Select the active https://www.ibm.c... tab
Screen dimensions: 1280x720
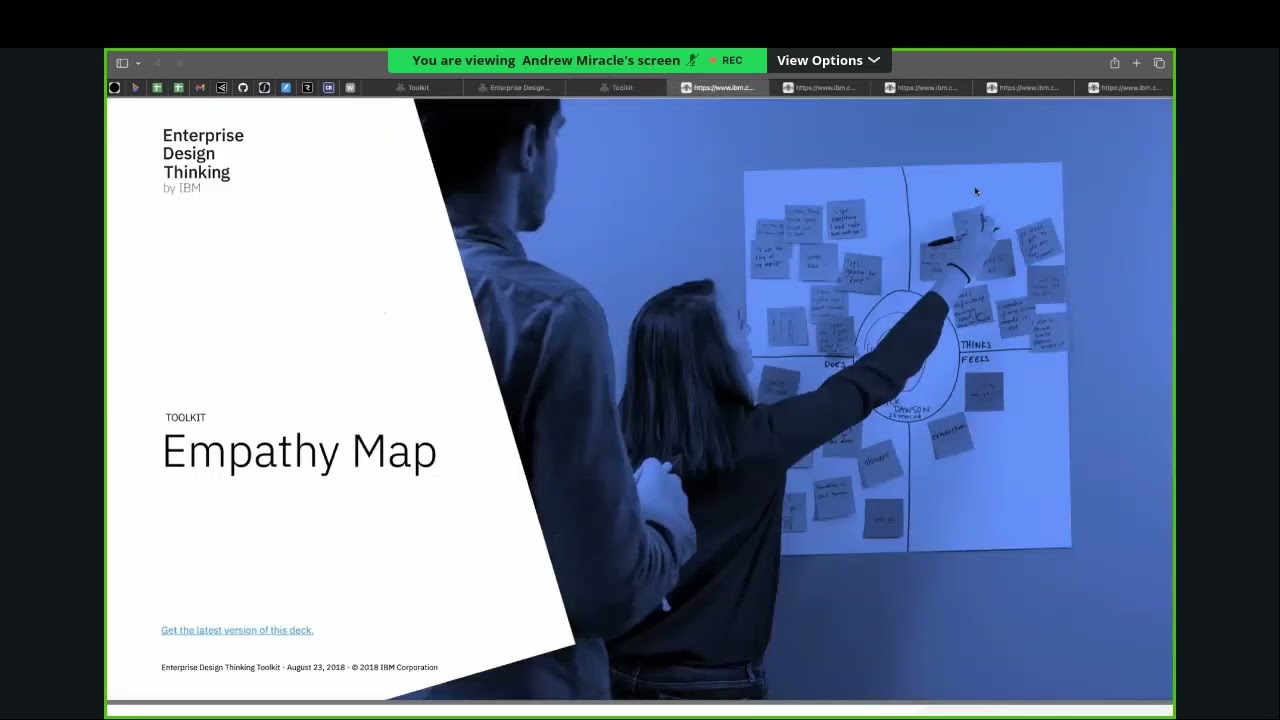pyautogui.click(x=718, y=88)
